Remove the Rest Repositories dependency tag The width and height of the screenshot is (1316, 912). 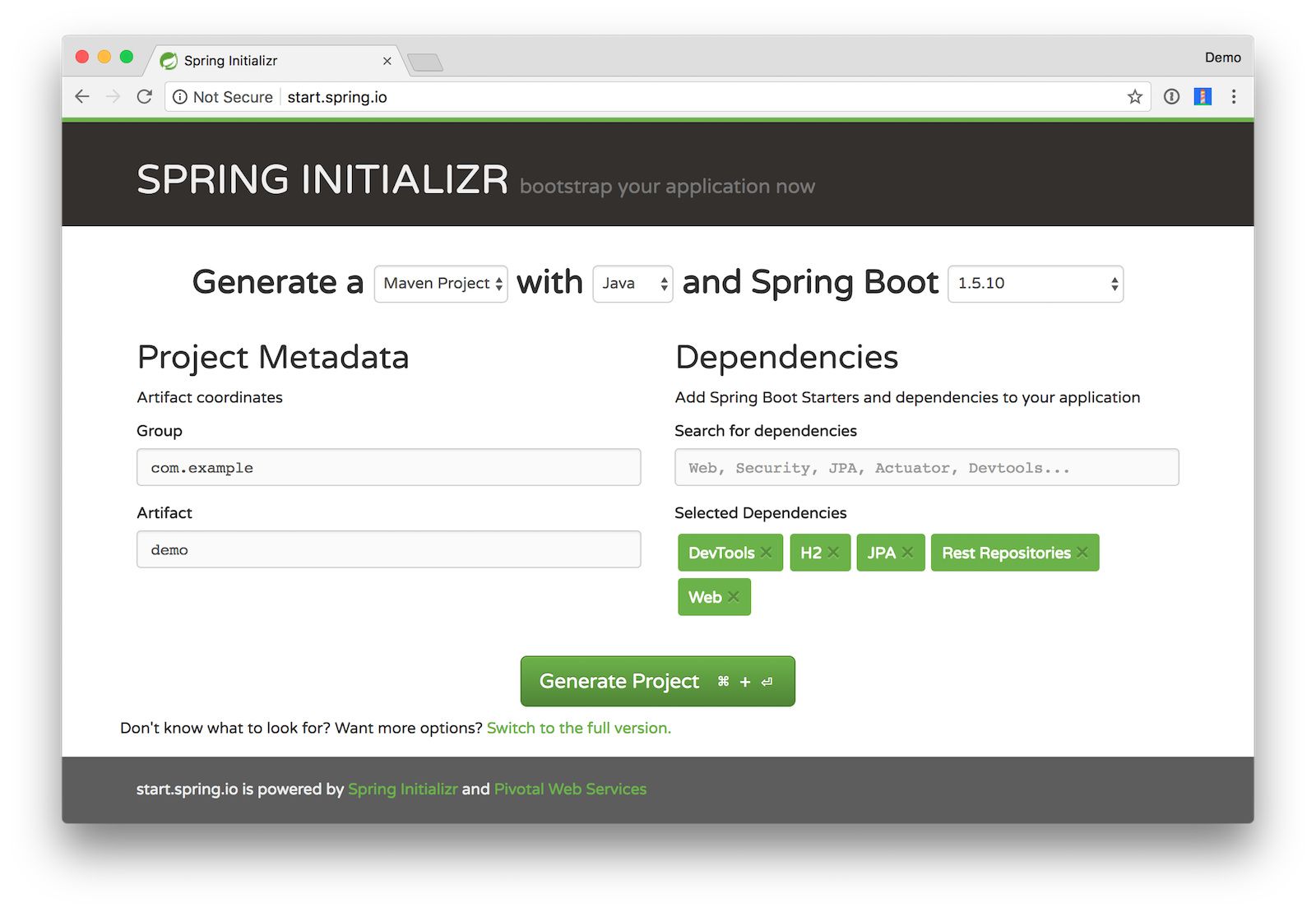tap(1082, 553)
